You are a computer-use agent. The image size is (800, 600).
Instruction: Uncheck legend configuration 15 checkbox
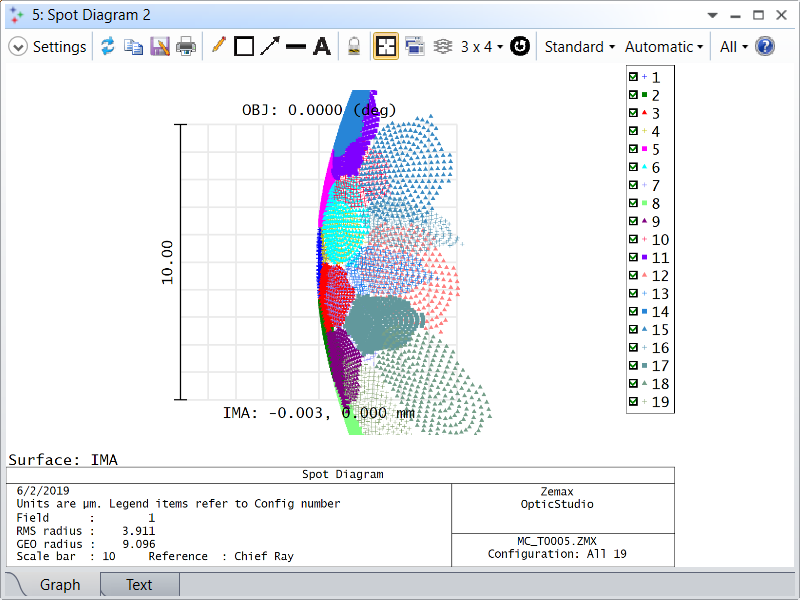click(x=633, y=329)
